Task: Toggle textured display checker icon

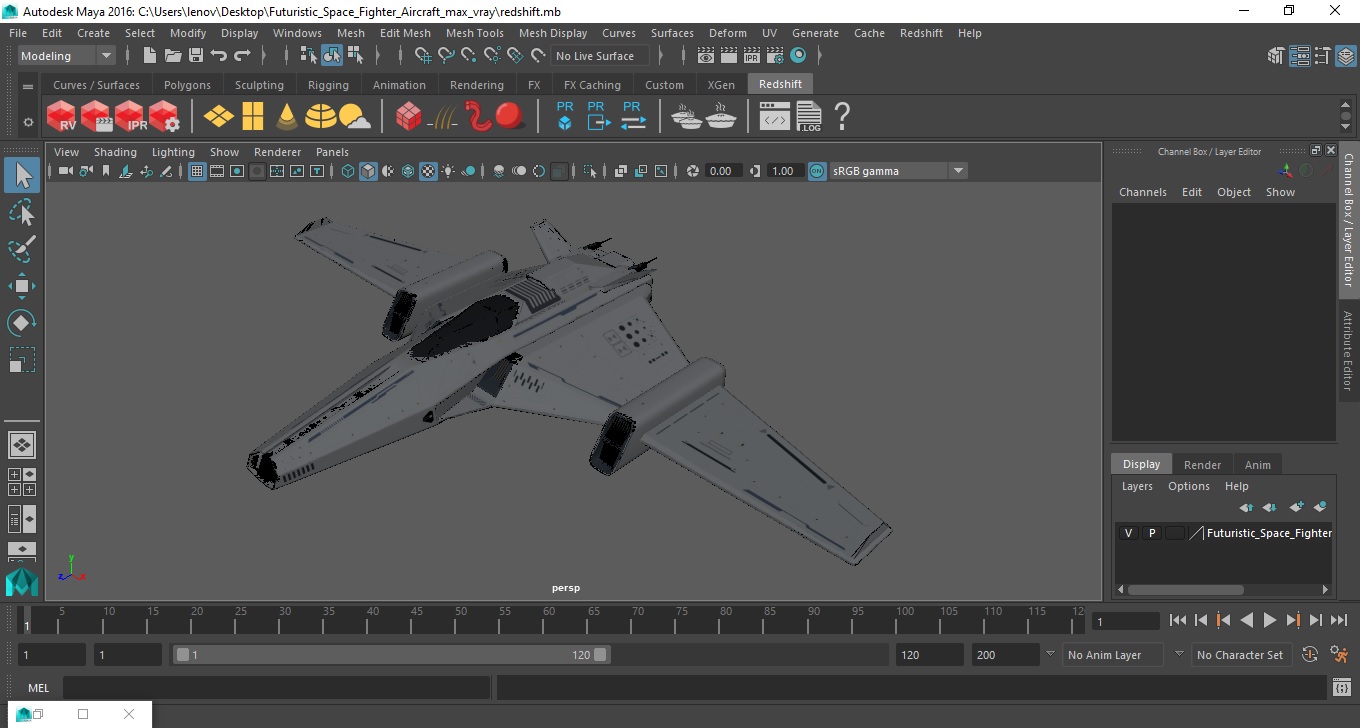Action: click(428, 171)
